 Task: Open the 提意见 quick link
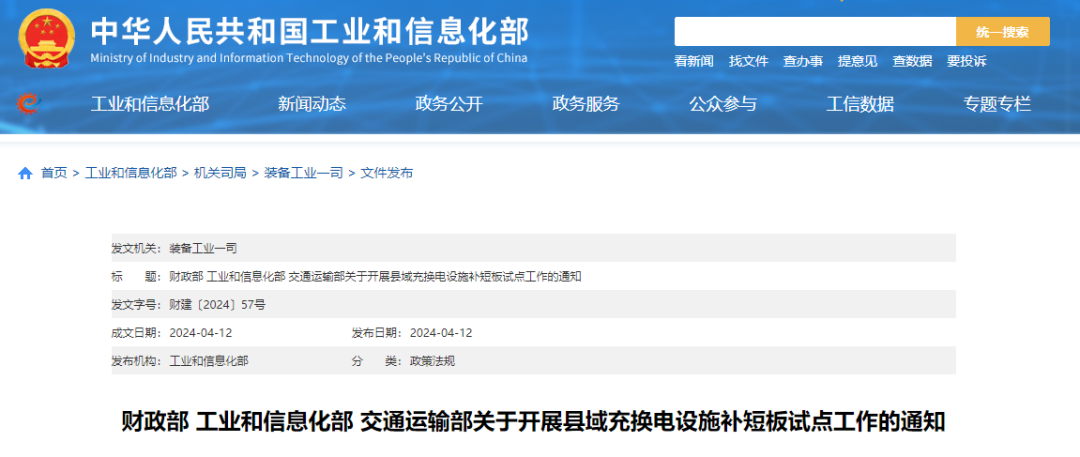tap(858, 61)
